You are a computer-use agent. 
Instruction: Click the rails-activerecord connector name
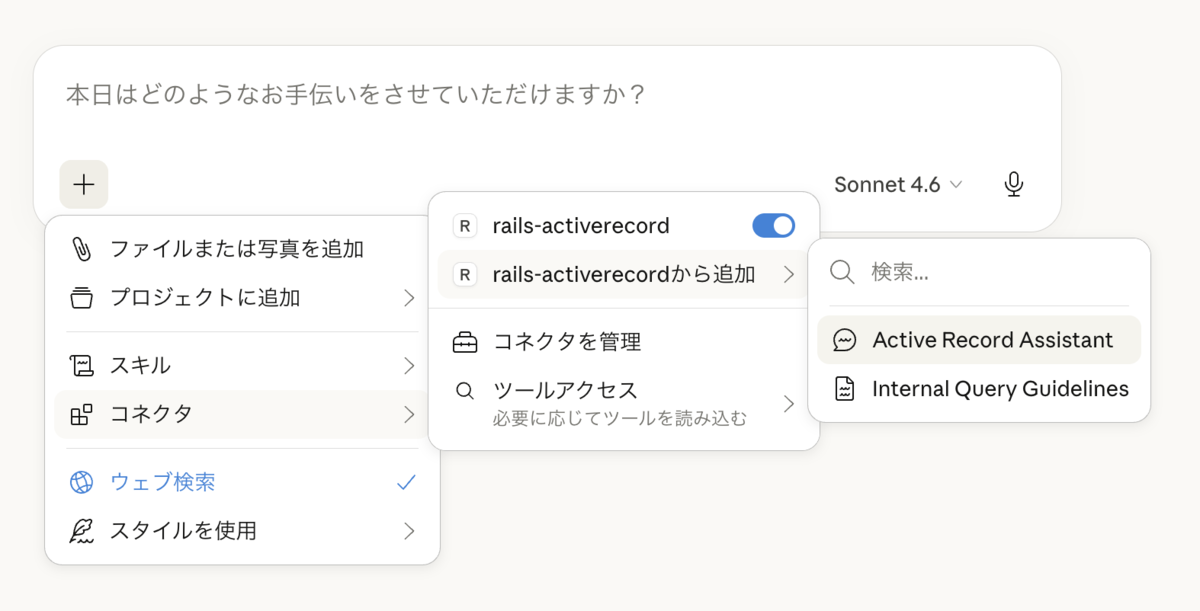(581, 226)
